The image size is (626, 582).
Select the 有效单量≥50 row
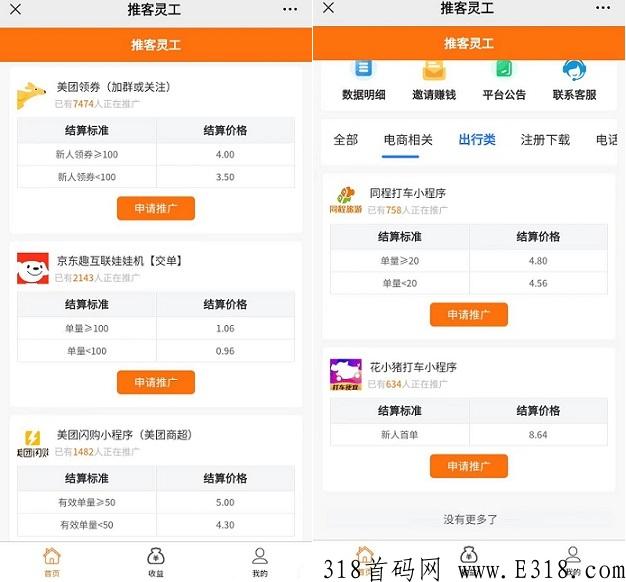tap(156, 503)
